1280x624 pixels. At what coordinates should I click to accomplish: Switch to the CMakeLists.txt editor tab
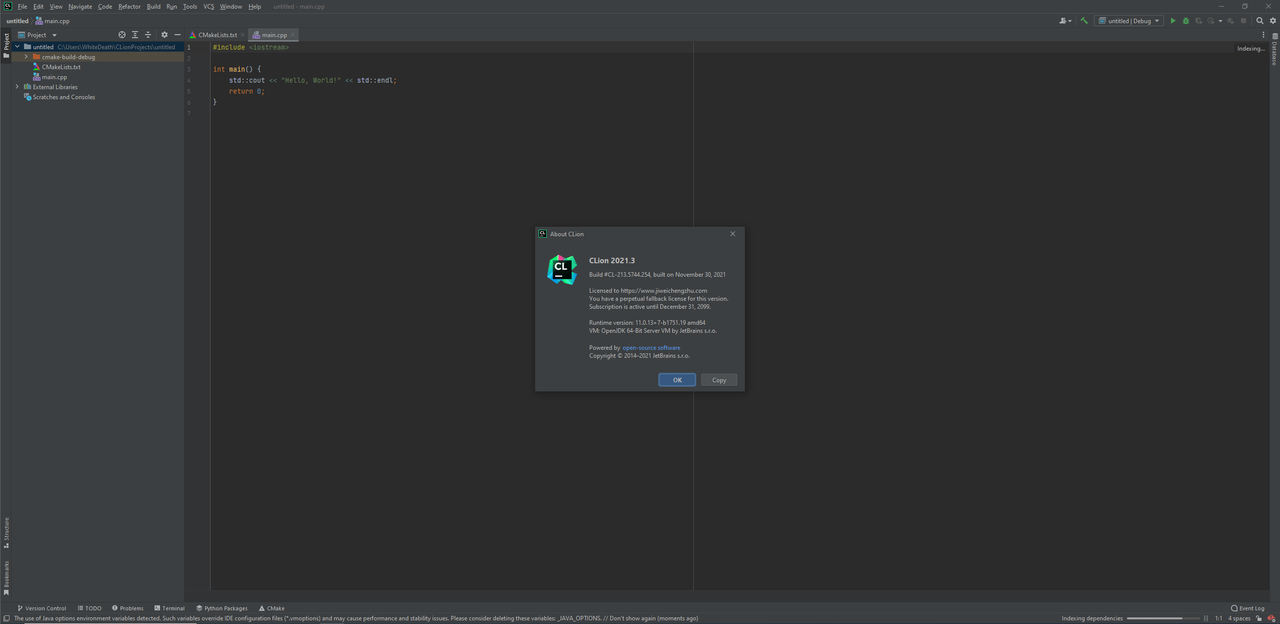(217, 35)
